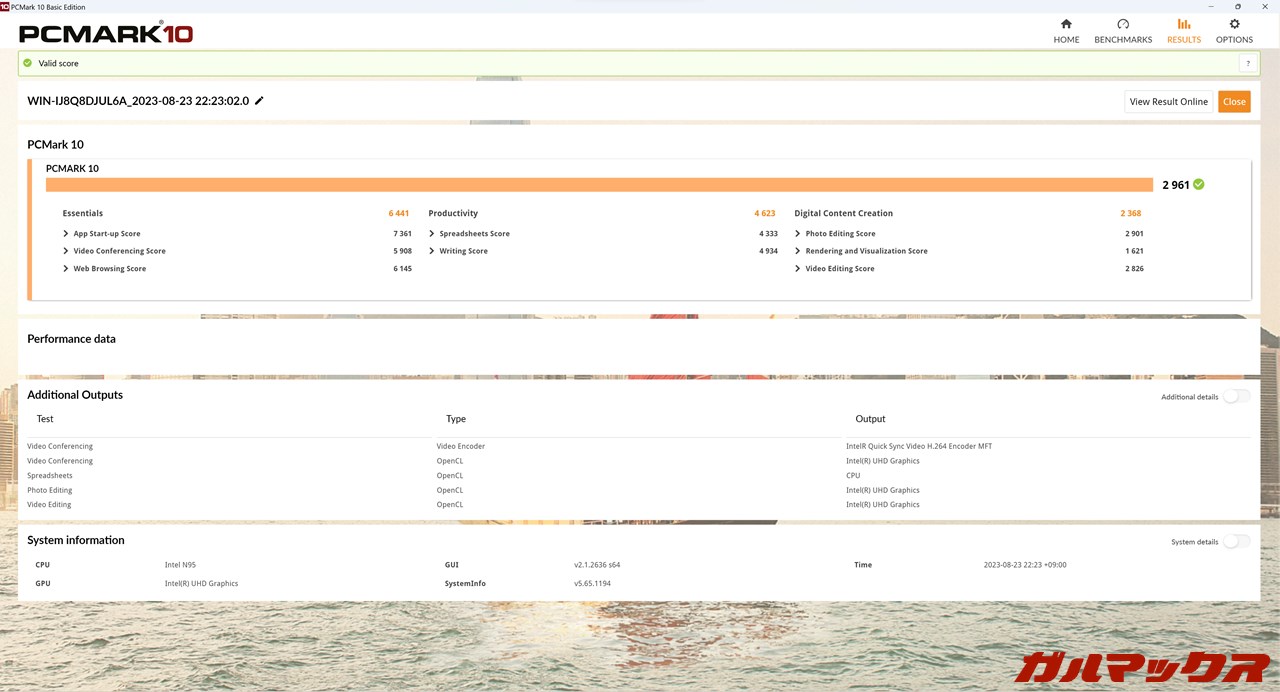Click the green valid score checkmark icon
This screenshot has width=1280, height=692.
tap(28, 63)
